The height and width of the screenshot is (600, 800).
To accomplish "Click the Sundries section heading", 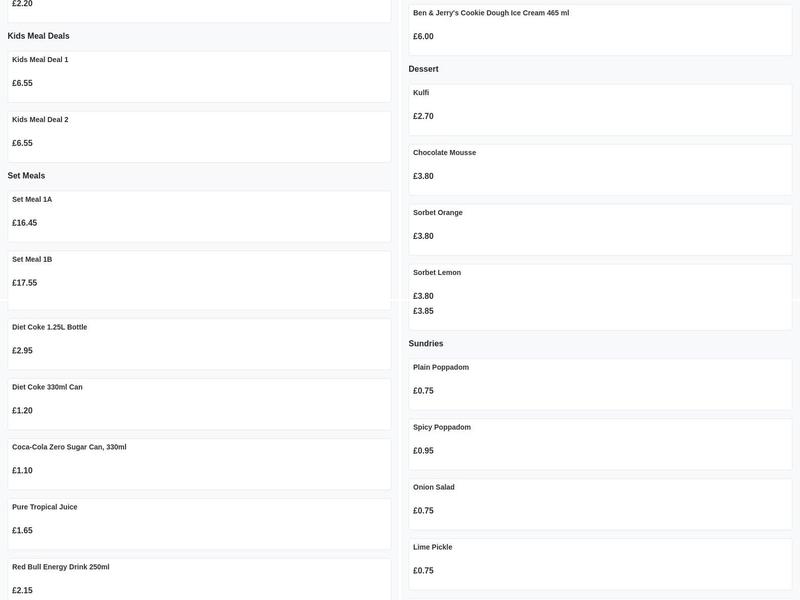I will pyautogui.click(x=426, y=344).
